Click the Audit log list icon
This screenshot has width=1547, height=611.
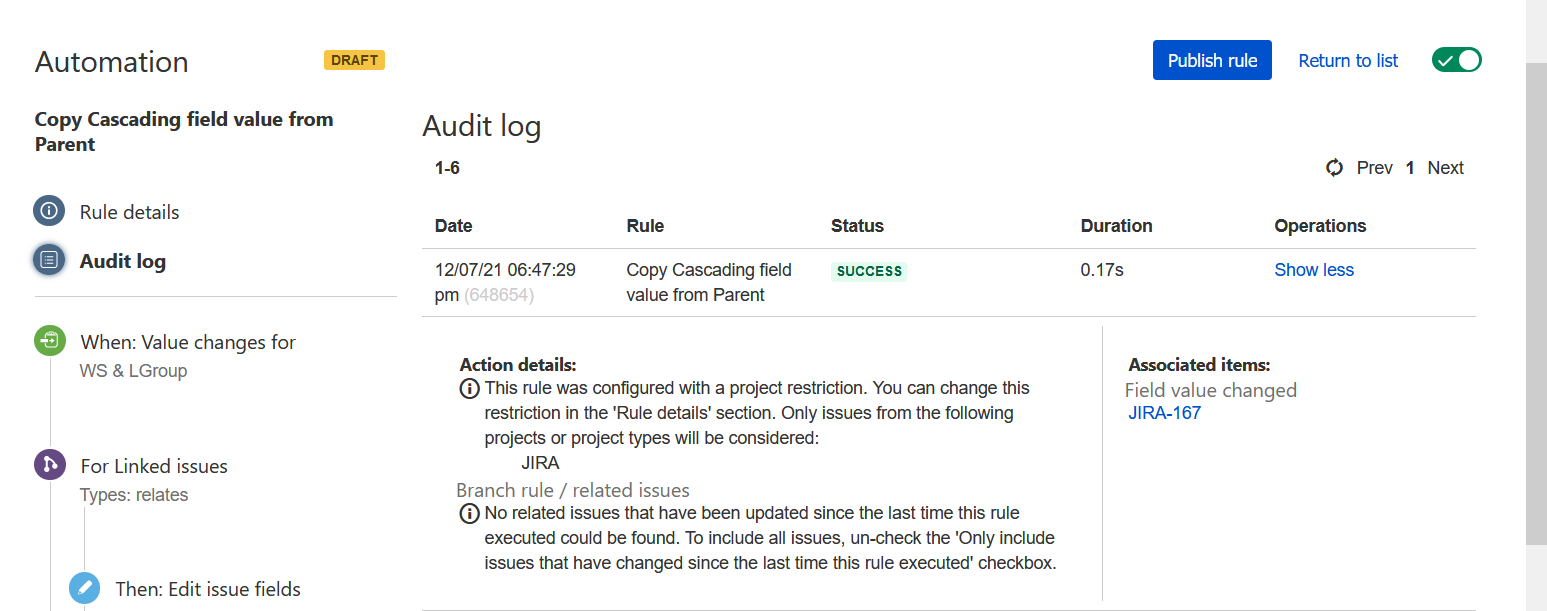(x=50, y=261)
